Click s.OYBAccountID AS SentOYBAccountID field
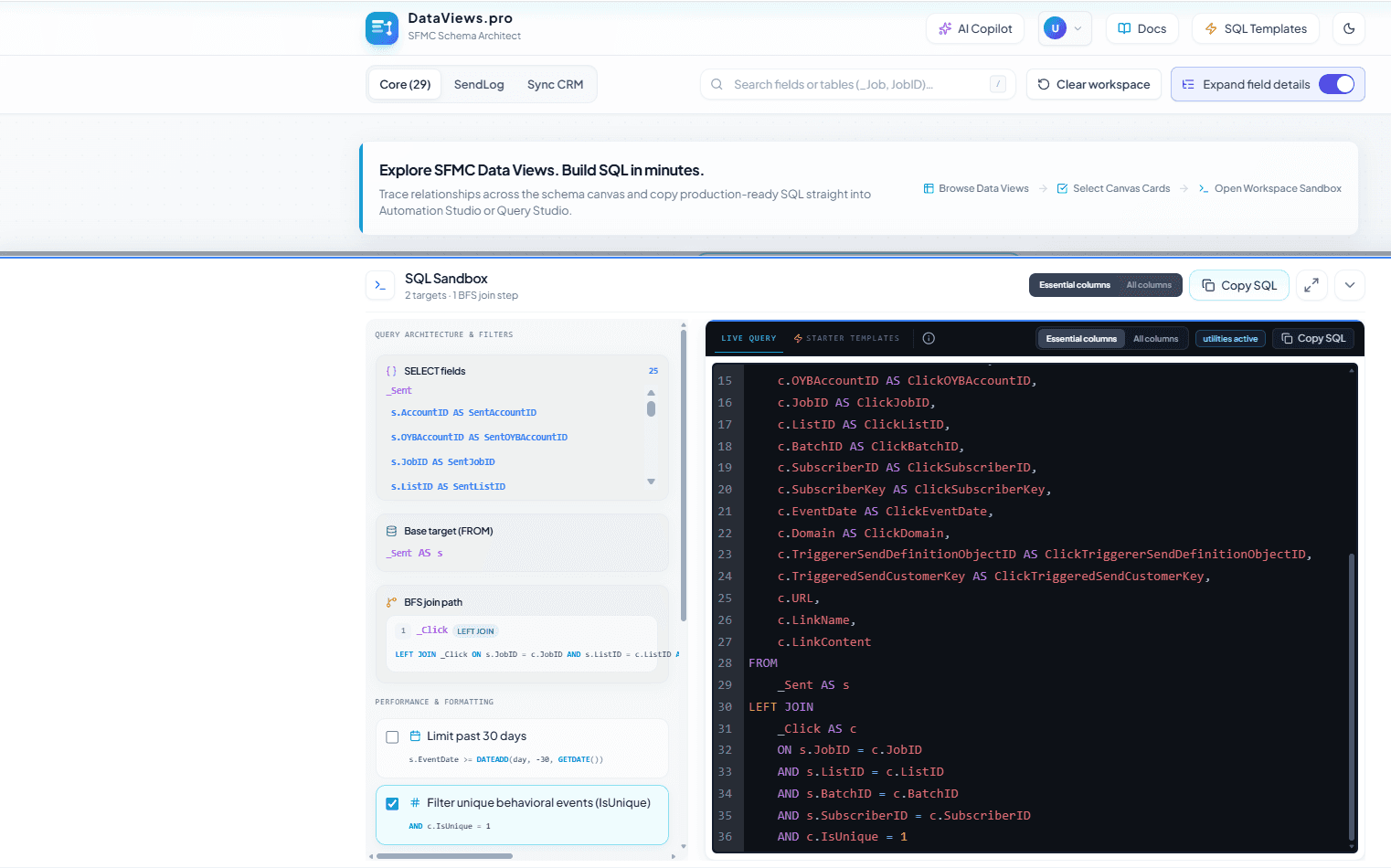1391x868 pixels. [x=479, y=438]
